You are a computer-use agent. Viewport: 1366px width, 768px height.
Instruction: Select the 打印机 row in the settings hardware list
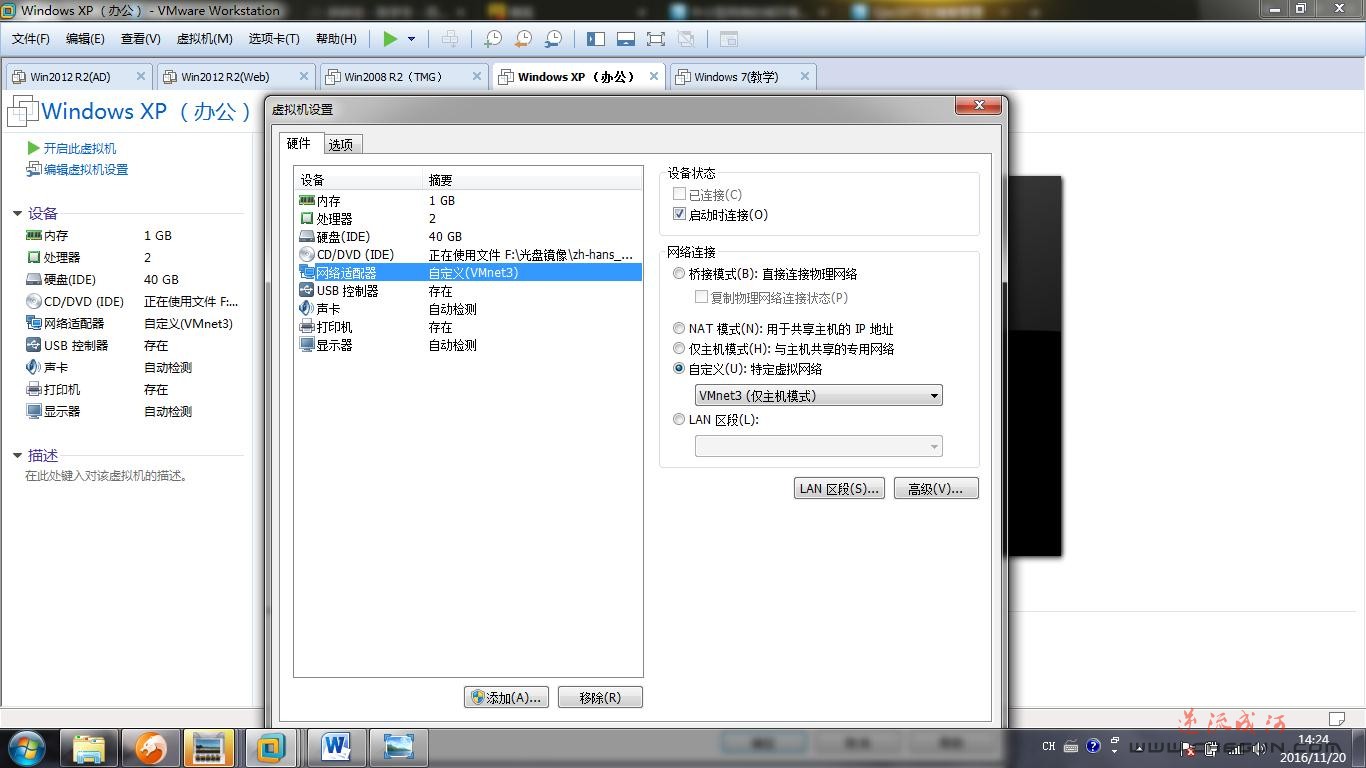(x=468, y=327)
